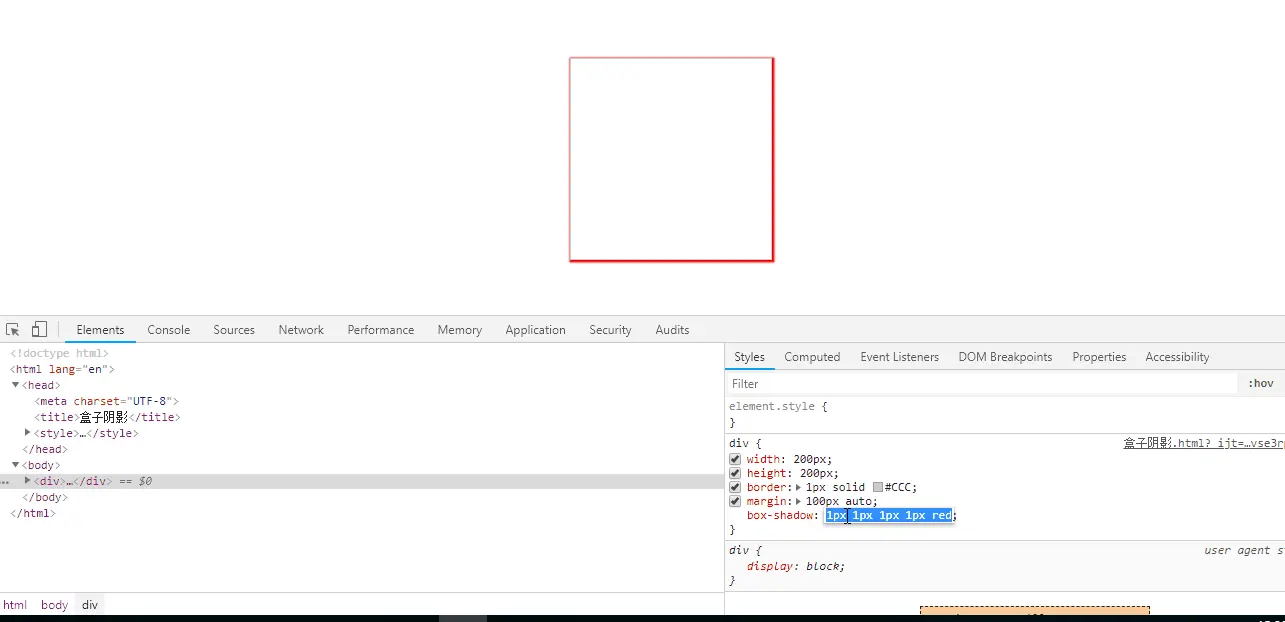Open the #CCC border color swatch

point(878,487)
